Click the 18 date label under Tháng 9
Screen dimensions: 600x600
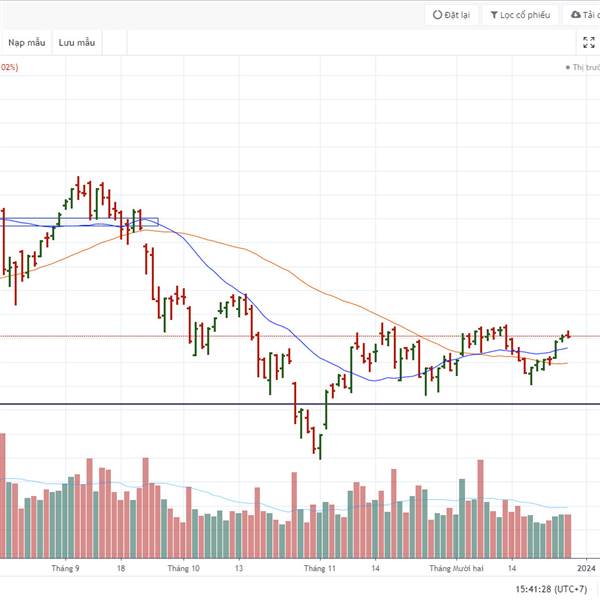[121, 568]
